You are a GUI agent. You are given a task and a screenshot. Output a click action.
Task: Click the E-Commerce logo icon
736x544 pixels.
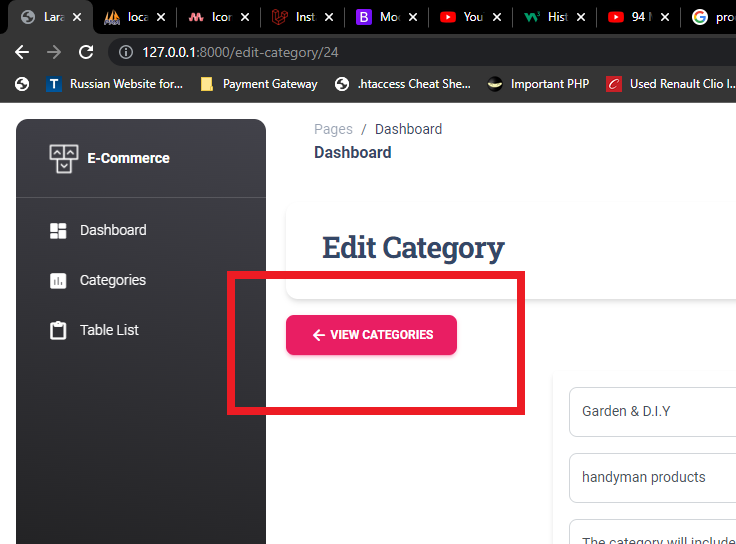[64, 159]
